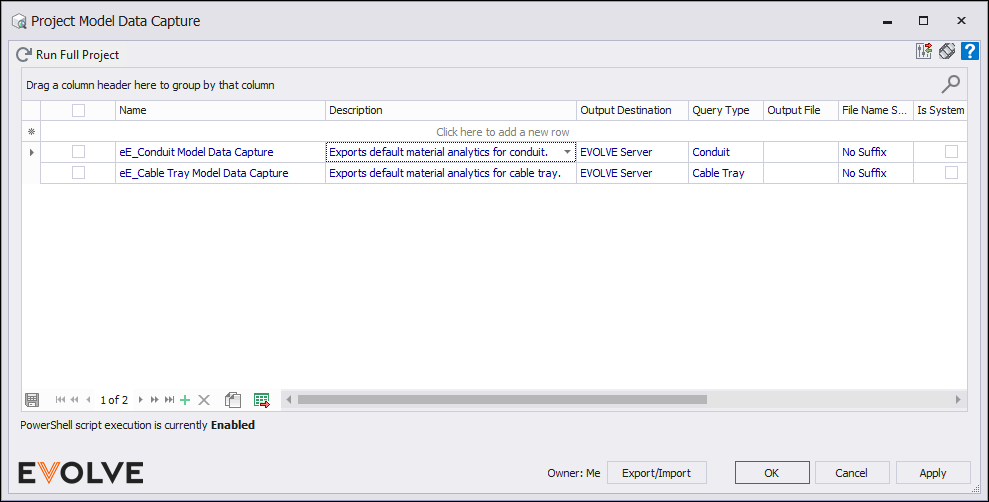This screenshot has height=502, width=989.
Task: Open the settings import/export sliders icon
Action: click(x=924, y=51)
